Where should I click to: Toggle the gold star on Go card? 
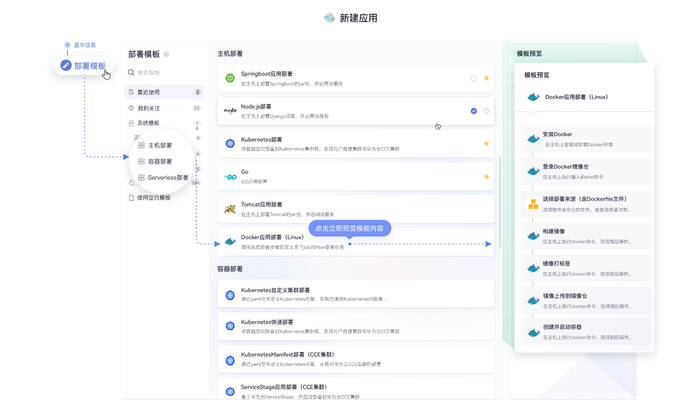pos(487,177)
